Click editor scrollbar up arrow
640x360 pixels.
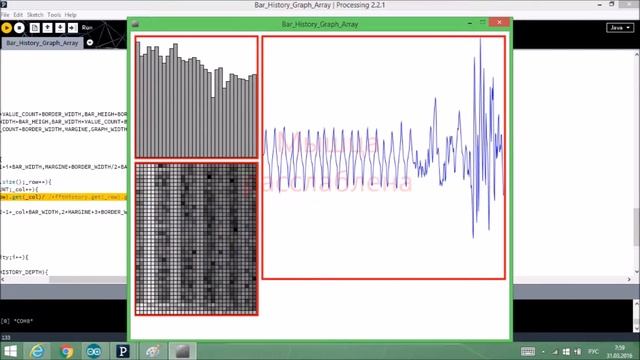637,53
